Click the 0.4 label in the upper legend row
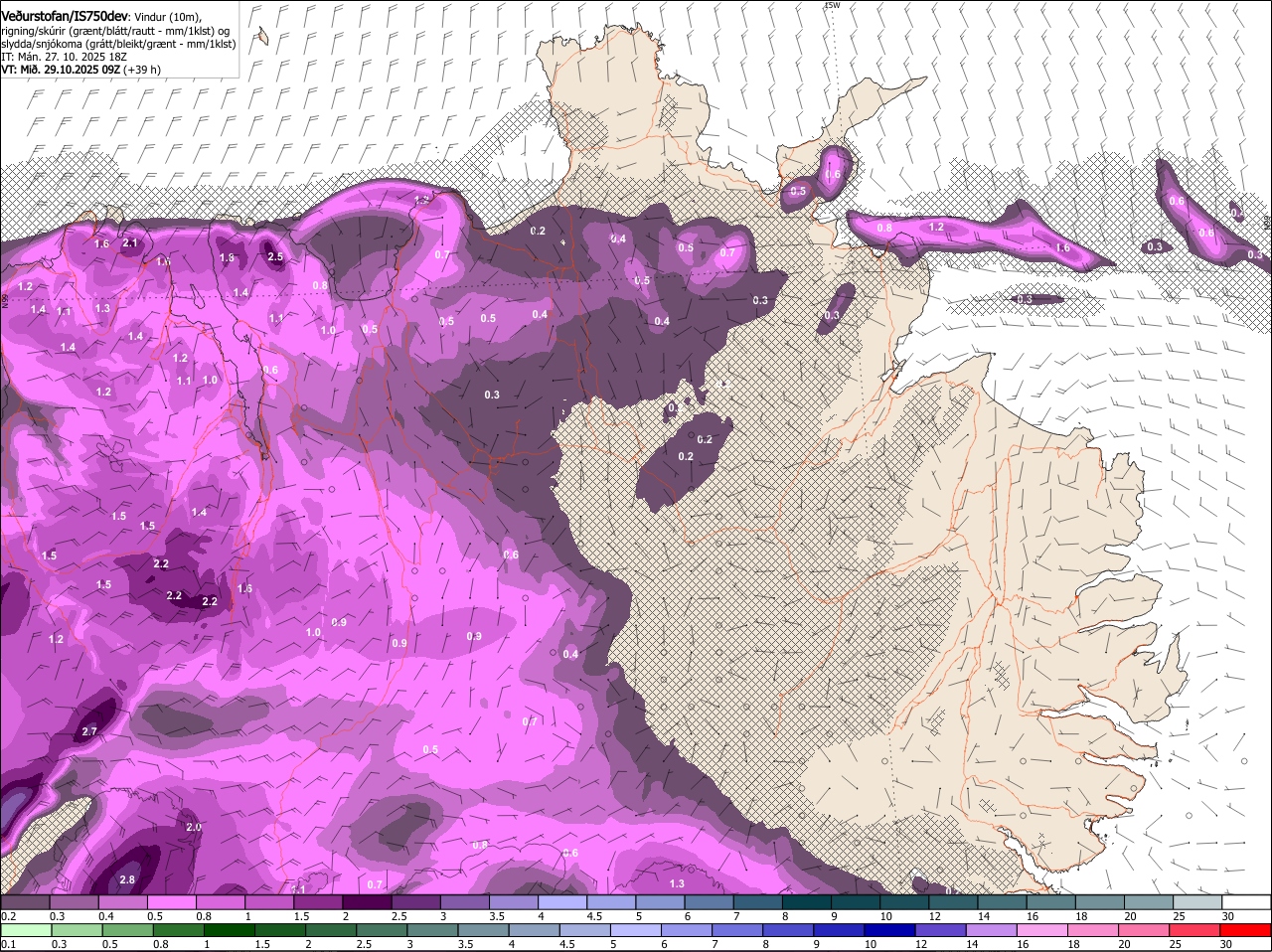 106,916
